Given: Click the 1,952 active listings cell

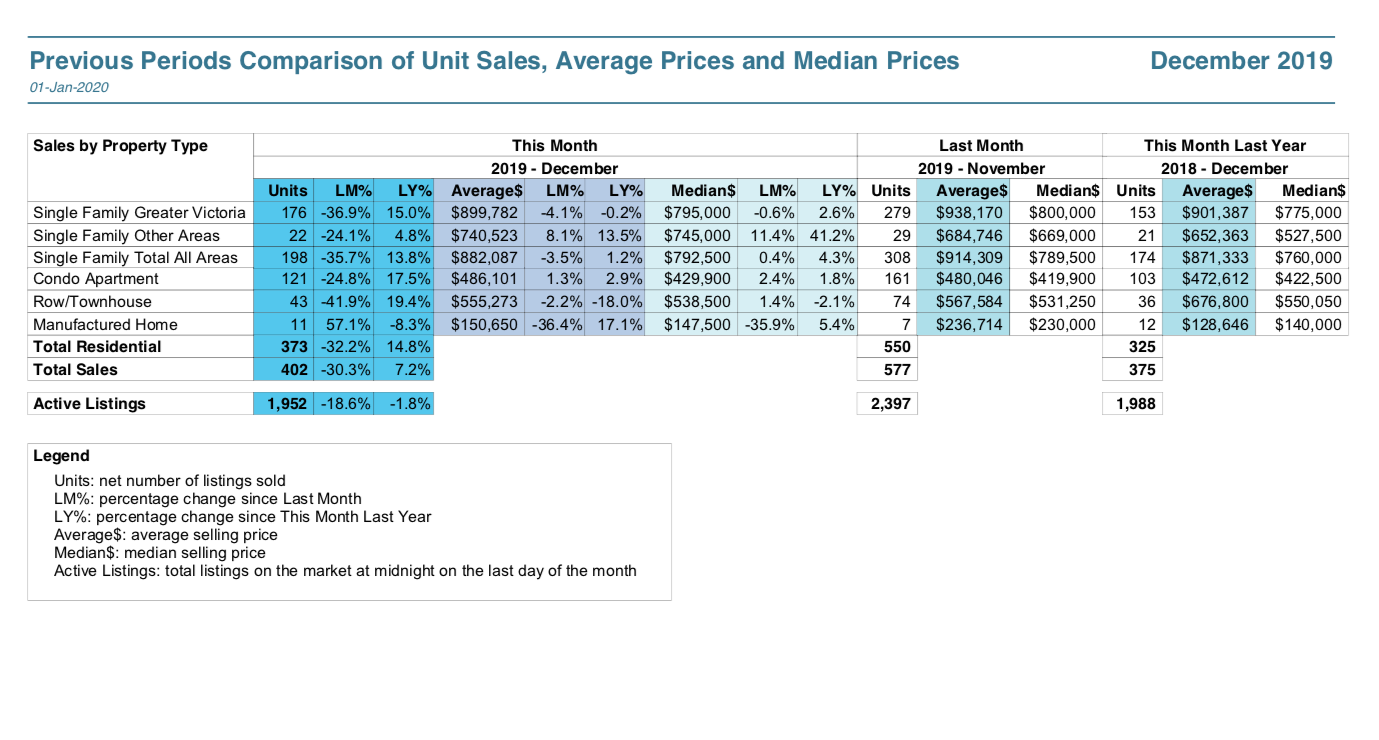Looking at the screenshot, I should click(x=285, y=404).
